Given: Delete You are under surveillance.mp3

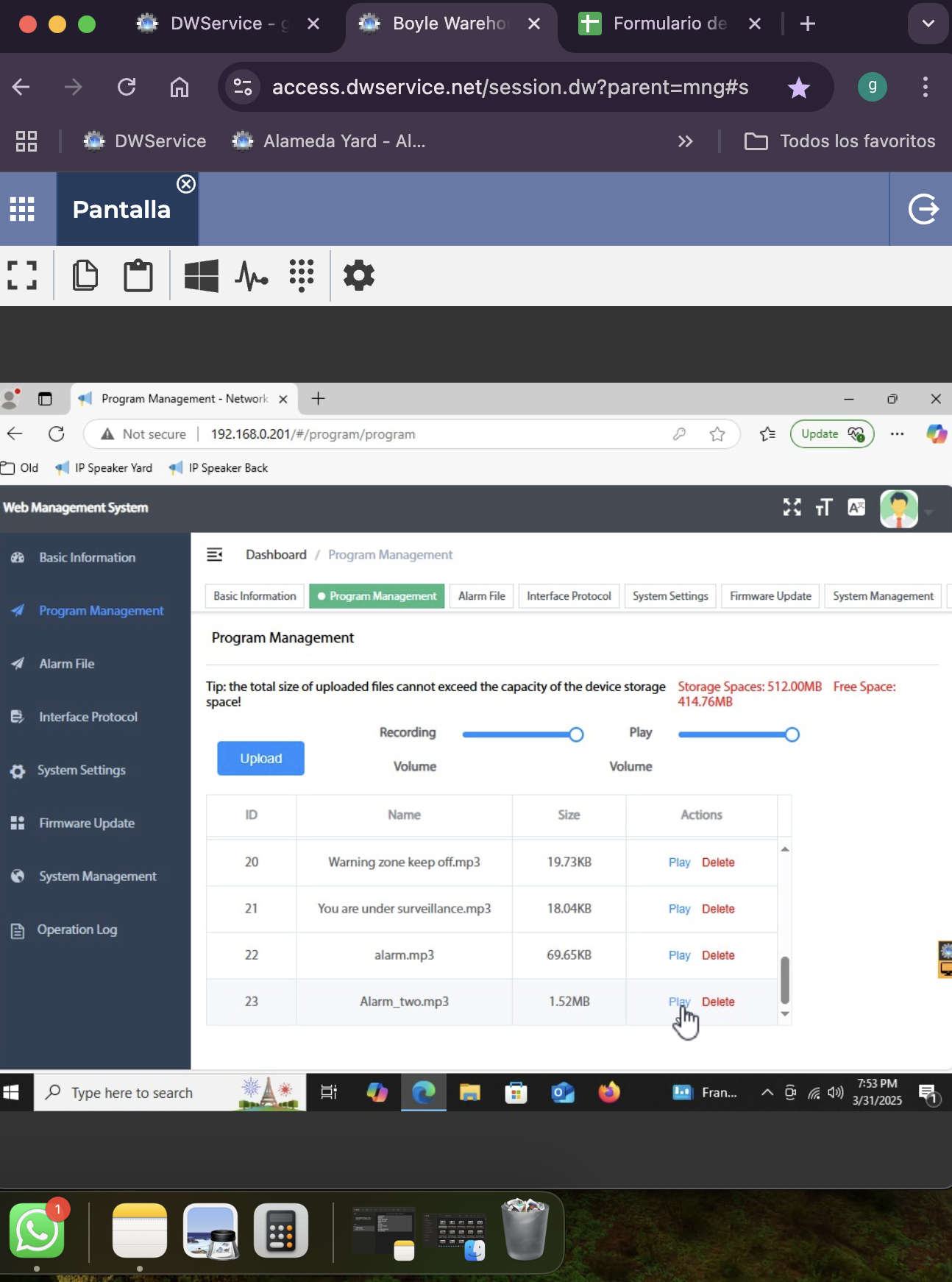Looking at the screenshot, I should click(718, 909).
